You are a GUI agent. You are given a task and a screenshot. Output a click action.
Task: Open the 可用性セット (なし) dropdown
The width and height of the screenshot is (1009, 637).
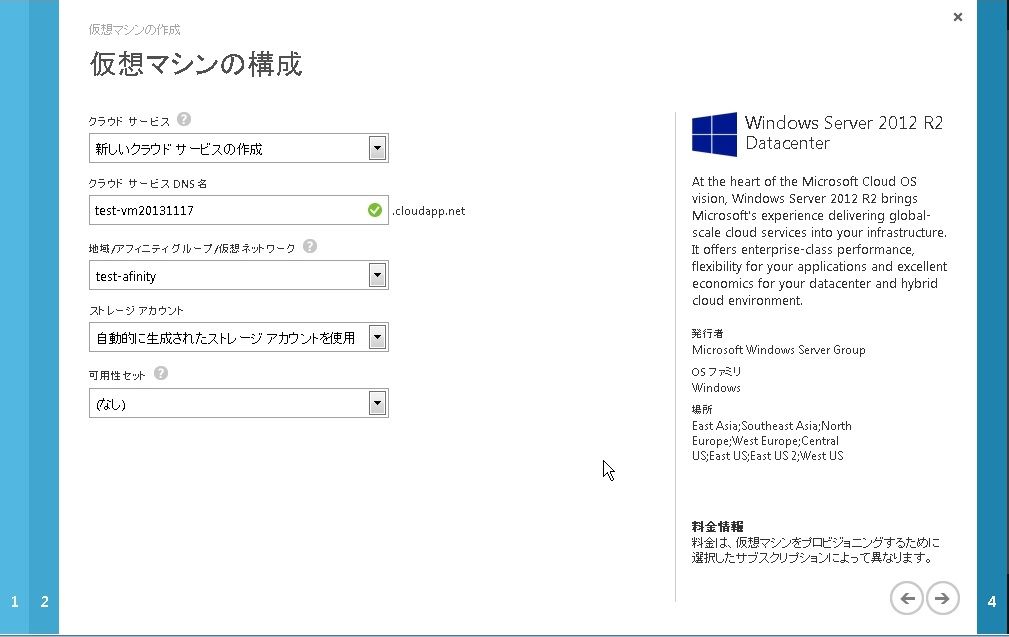[x=239, y=403]
